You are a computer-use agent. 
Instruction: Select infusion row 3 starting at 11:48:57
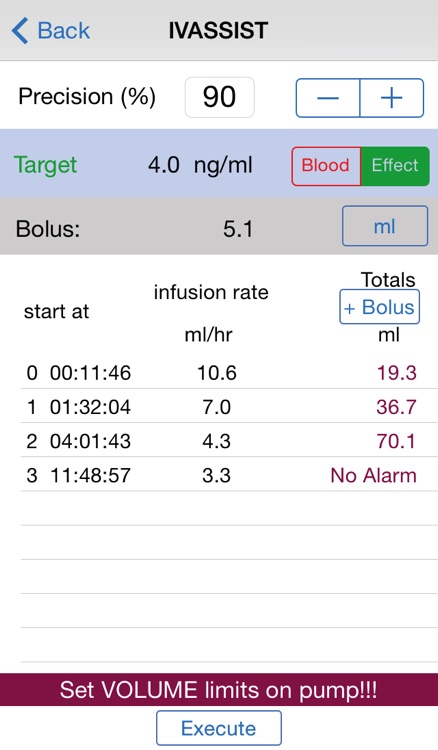tap(221, 474)
